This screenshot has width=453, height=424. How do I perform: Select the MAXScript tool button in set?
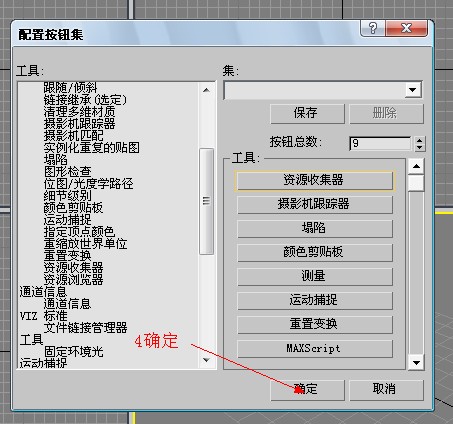(315, 349)
